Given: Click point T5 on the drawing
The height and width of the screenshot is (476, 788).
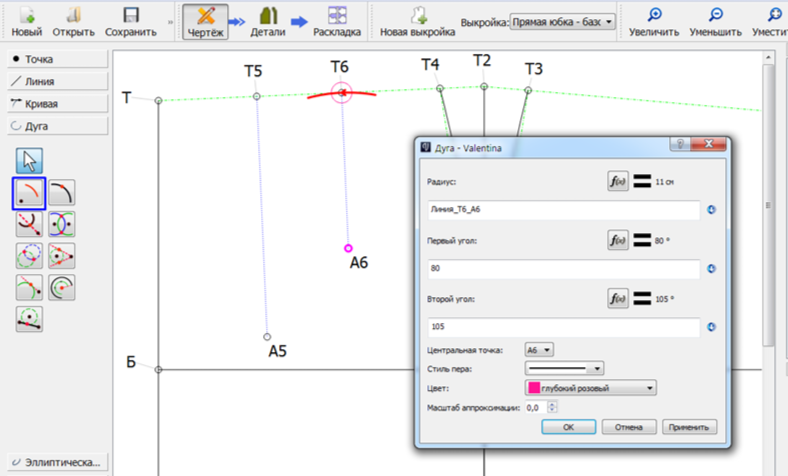Looking at the screenshot, I should click(256, 96).
